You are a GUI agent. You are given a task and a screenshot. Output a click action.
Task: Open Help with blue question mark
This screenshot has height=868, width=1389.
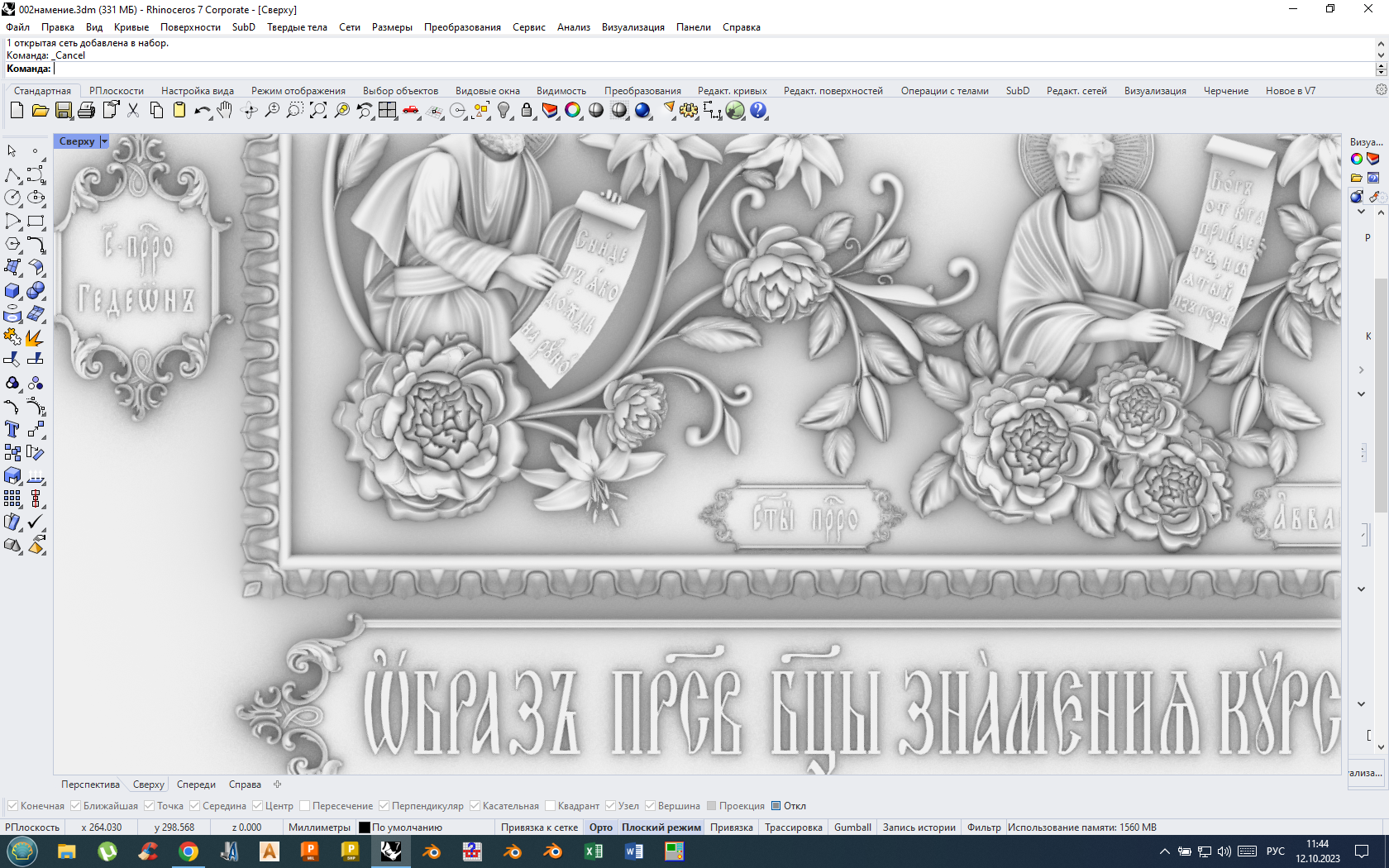tap(758, 110)
